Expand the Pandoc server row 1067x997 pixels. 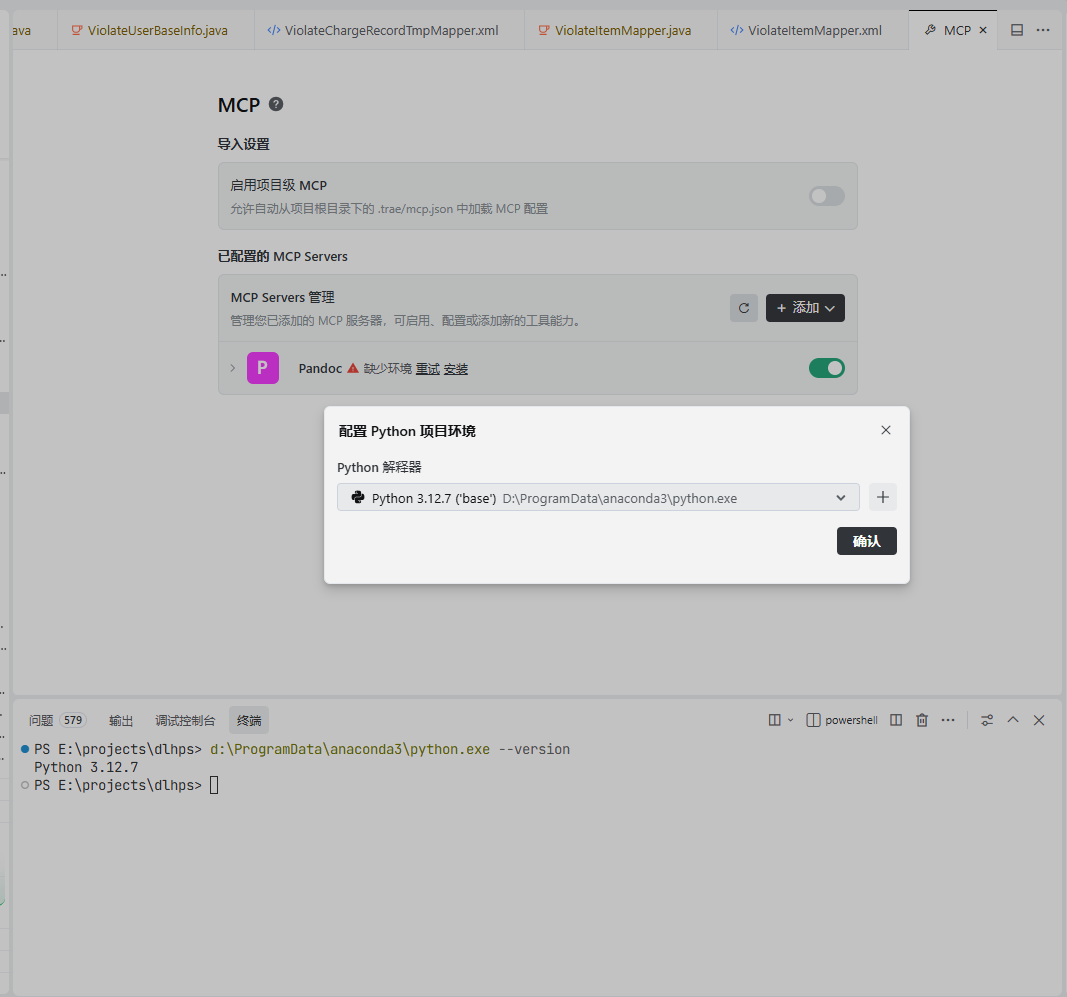pos(233,368)
